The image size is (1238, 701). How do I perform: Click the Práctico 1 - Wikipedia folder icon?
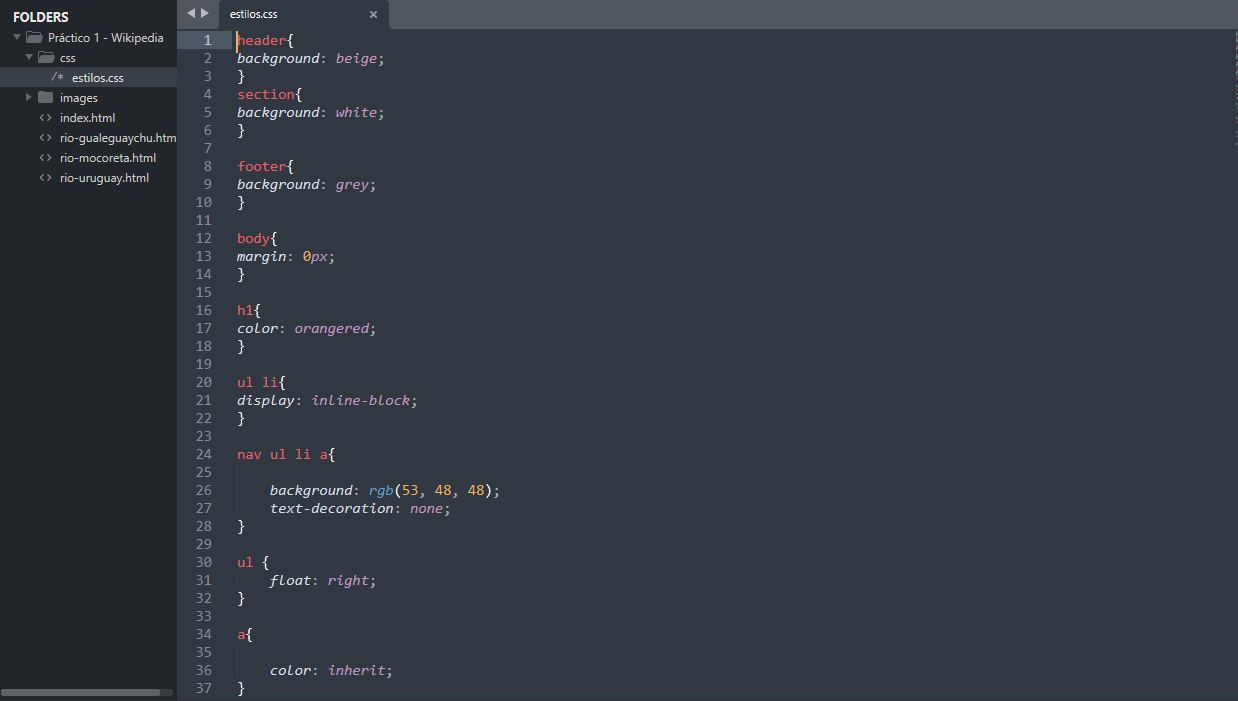(x=34, y=38)
